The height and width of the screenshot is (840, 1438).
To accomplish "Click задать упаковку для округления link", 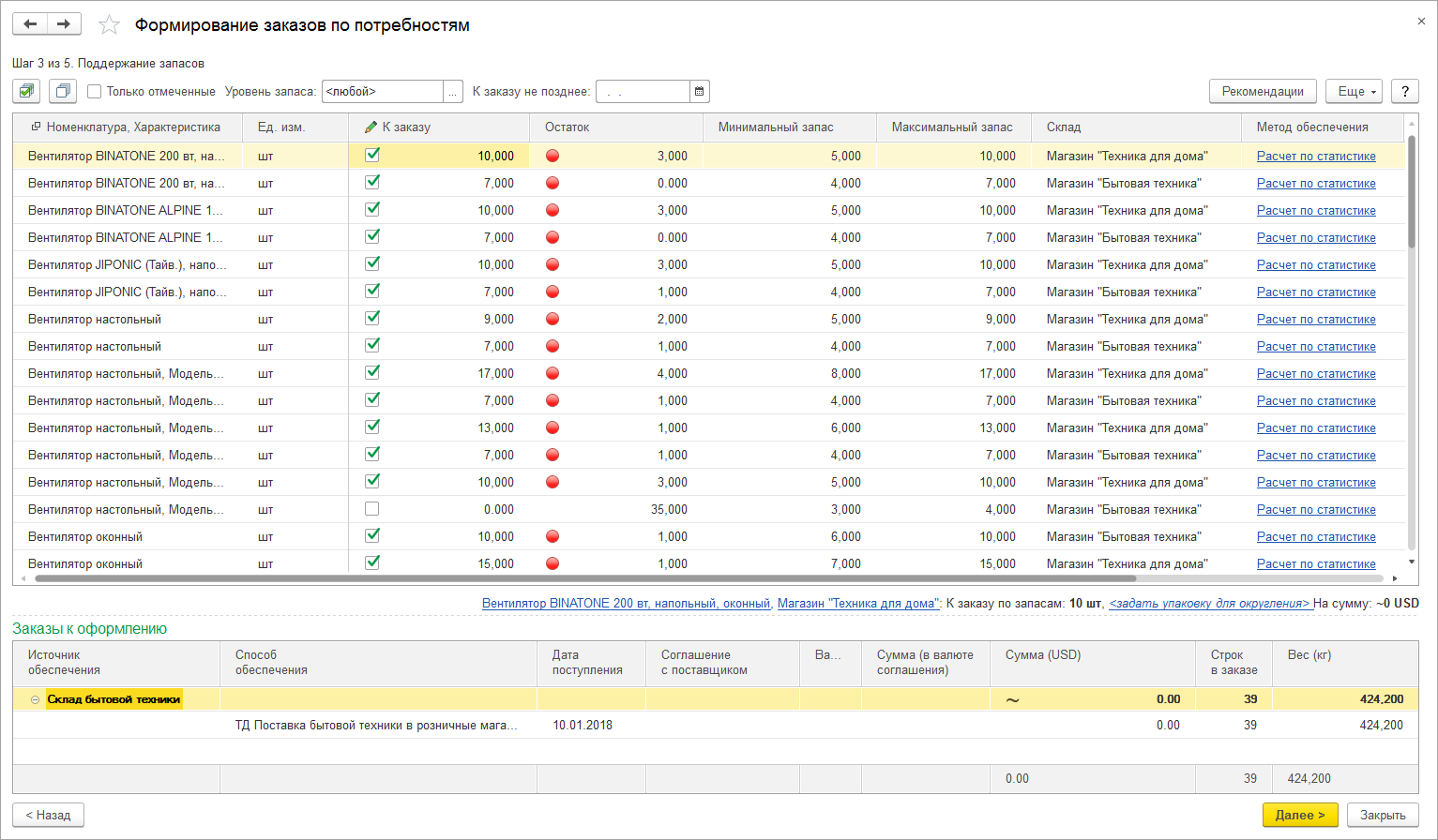I will tap(1209, 603).
